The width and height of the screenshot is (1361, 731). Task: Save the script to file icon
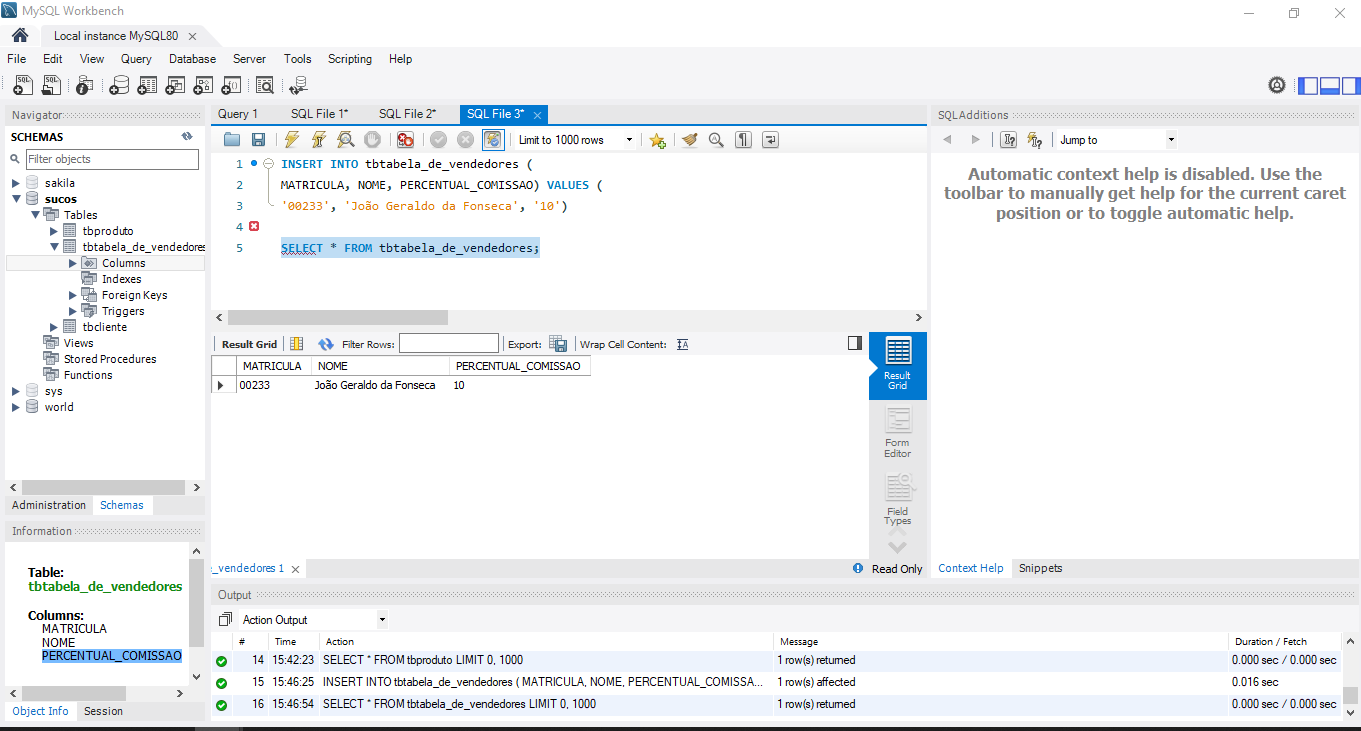click(x=258, y=140)
